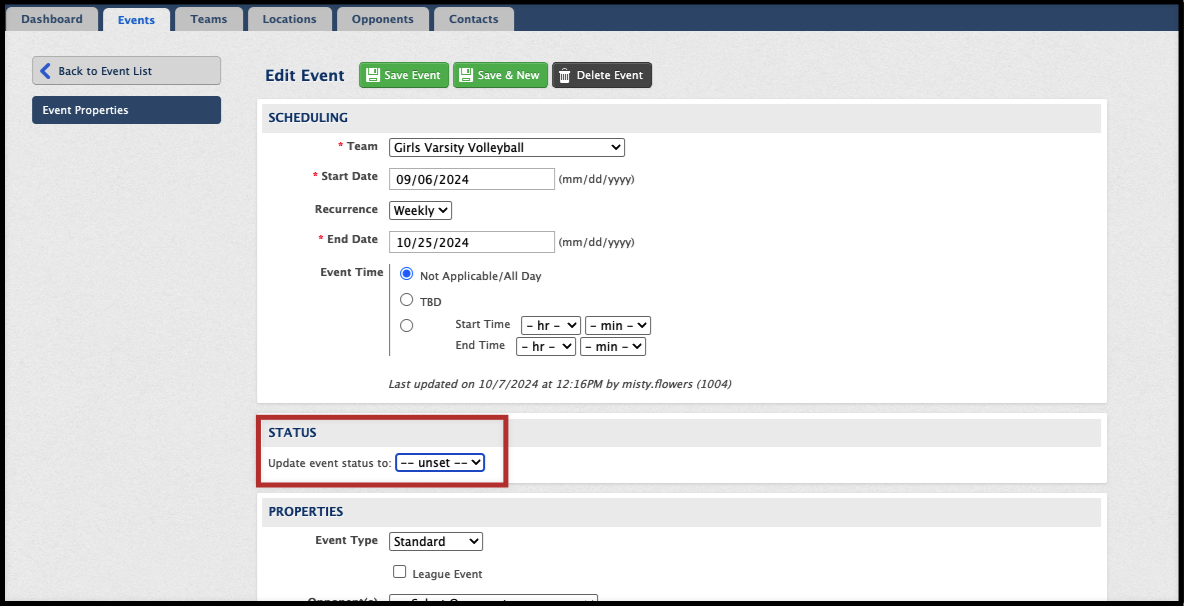Select the Not Applicable/All Day radio button
The image size is (1184, 606).
[406, 274]
